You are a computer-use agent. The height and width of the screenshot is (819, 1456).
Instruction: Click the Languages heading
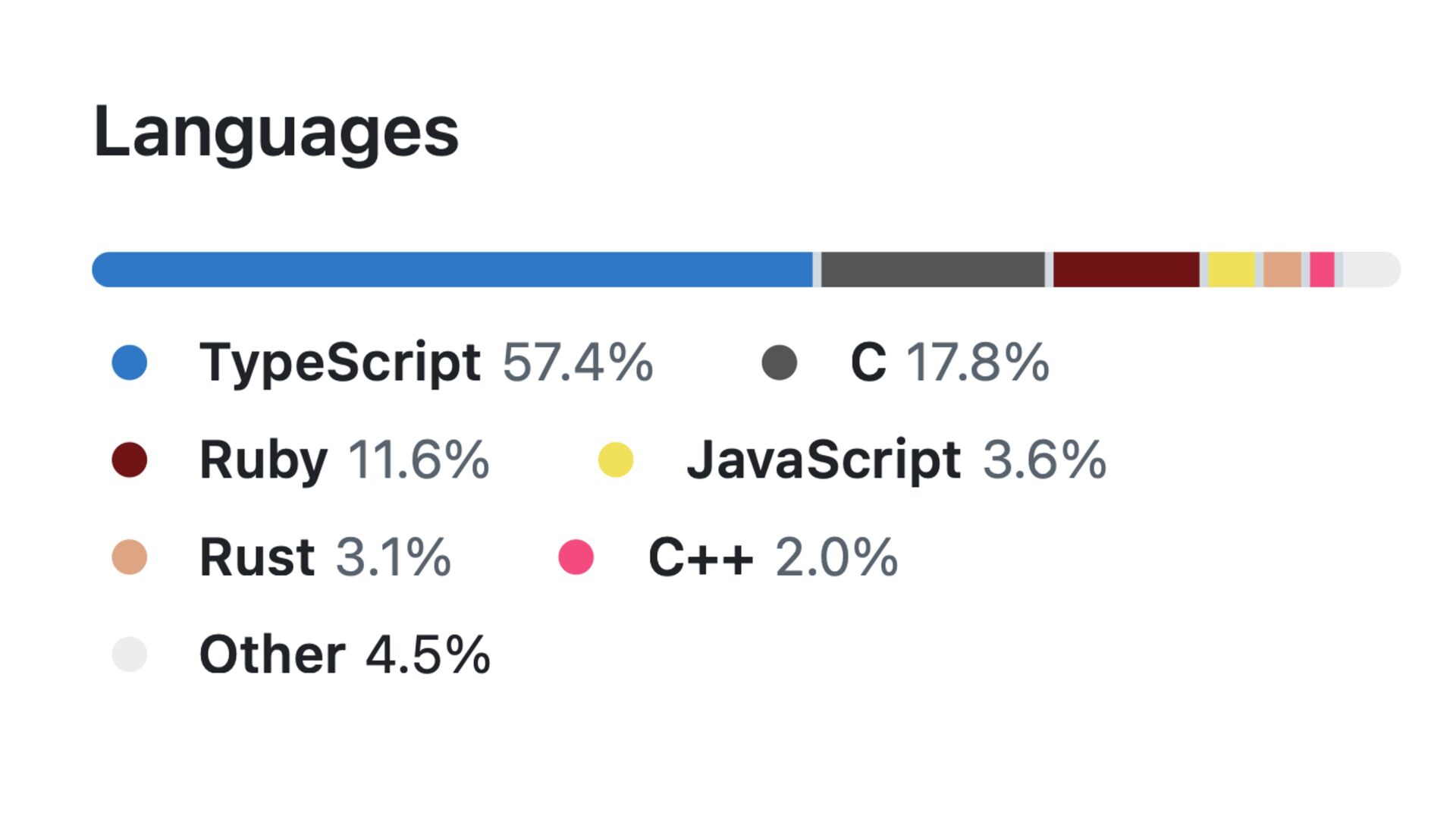(276, 133)
